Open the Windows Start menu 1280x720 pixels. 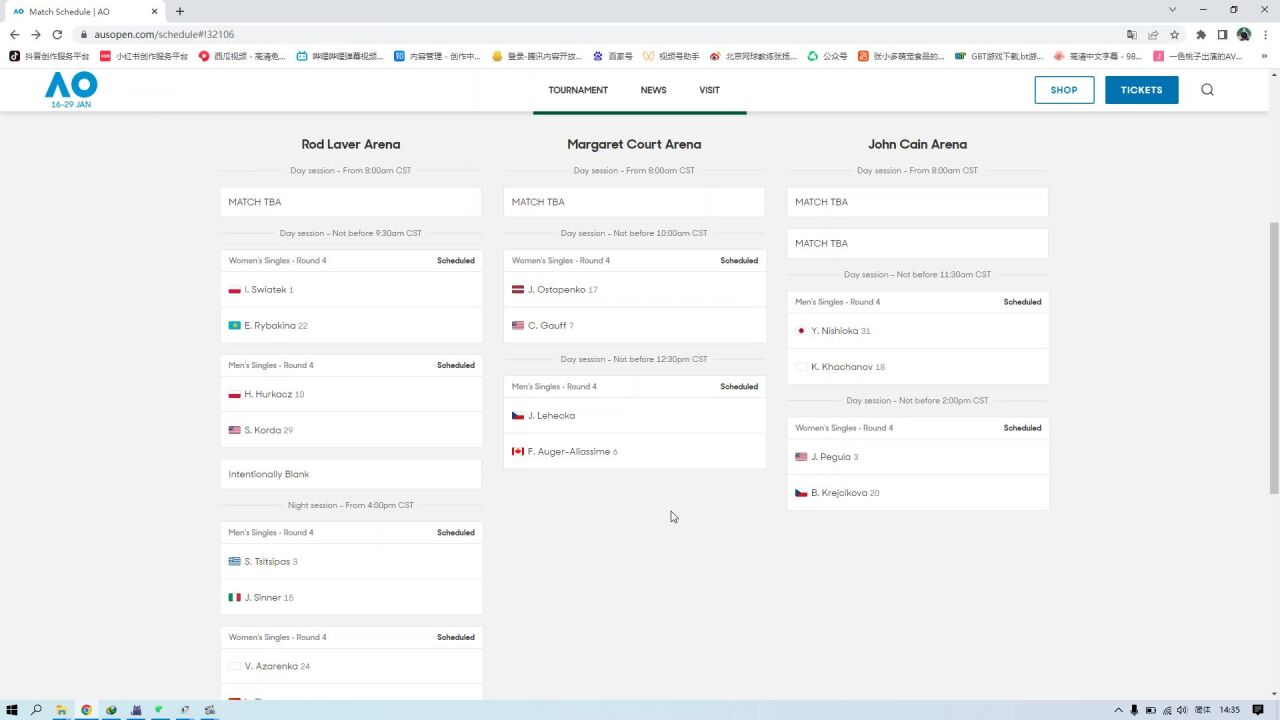(12, 710)
